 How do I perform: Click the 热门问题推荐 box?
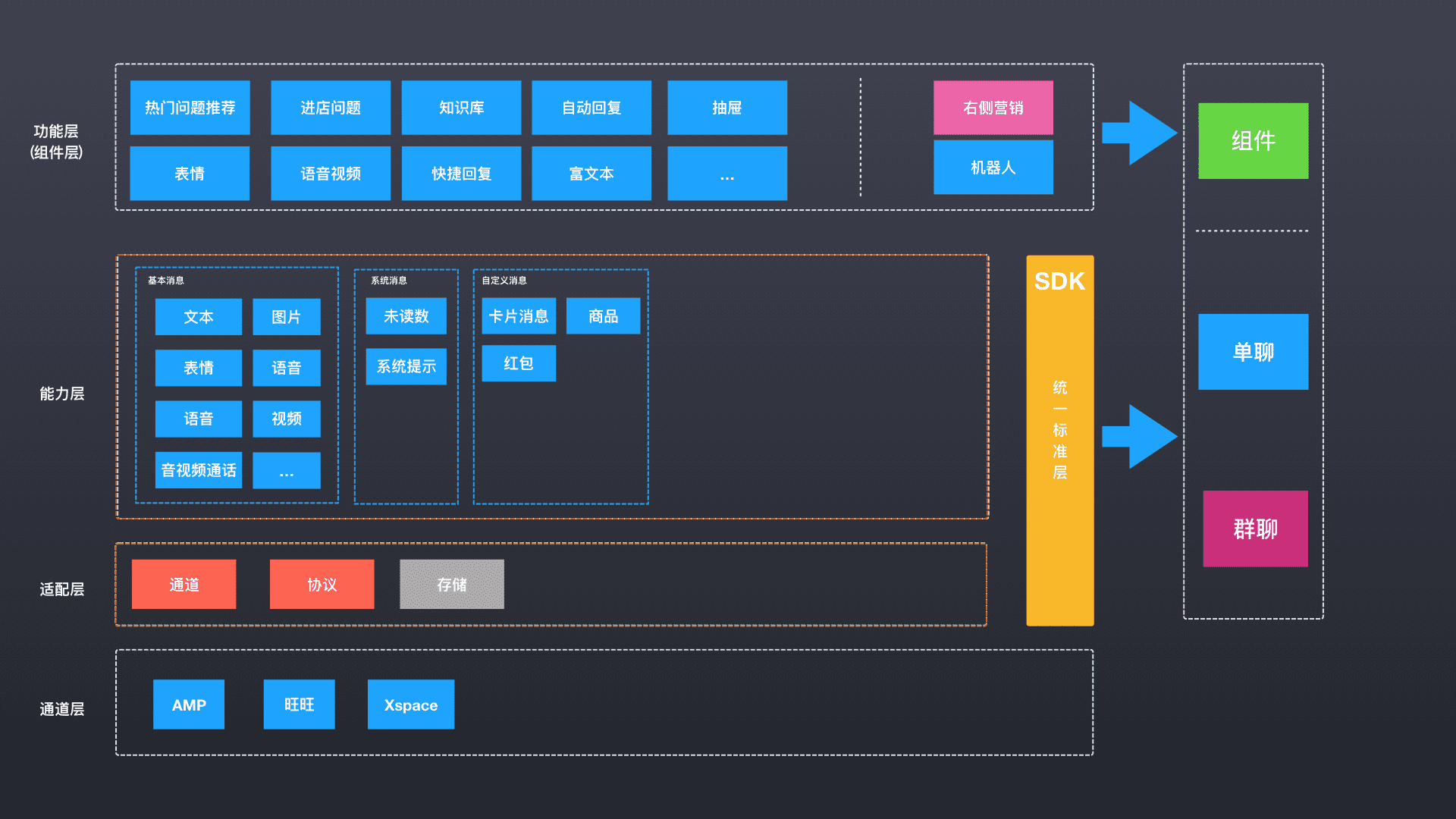(190, 108)
